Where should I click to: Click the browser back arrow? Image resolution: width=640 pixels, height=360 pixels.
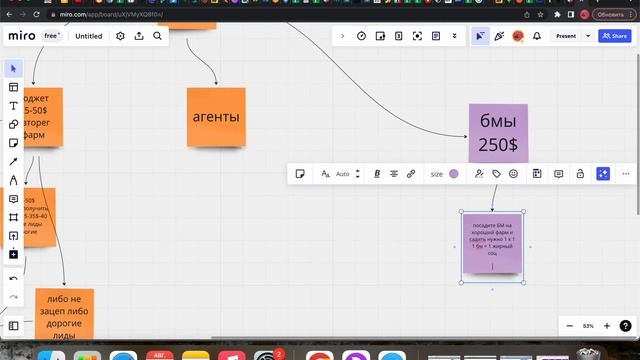point(9,14)
